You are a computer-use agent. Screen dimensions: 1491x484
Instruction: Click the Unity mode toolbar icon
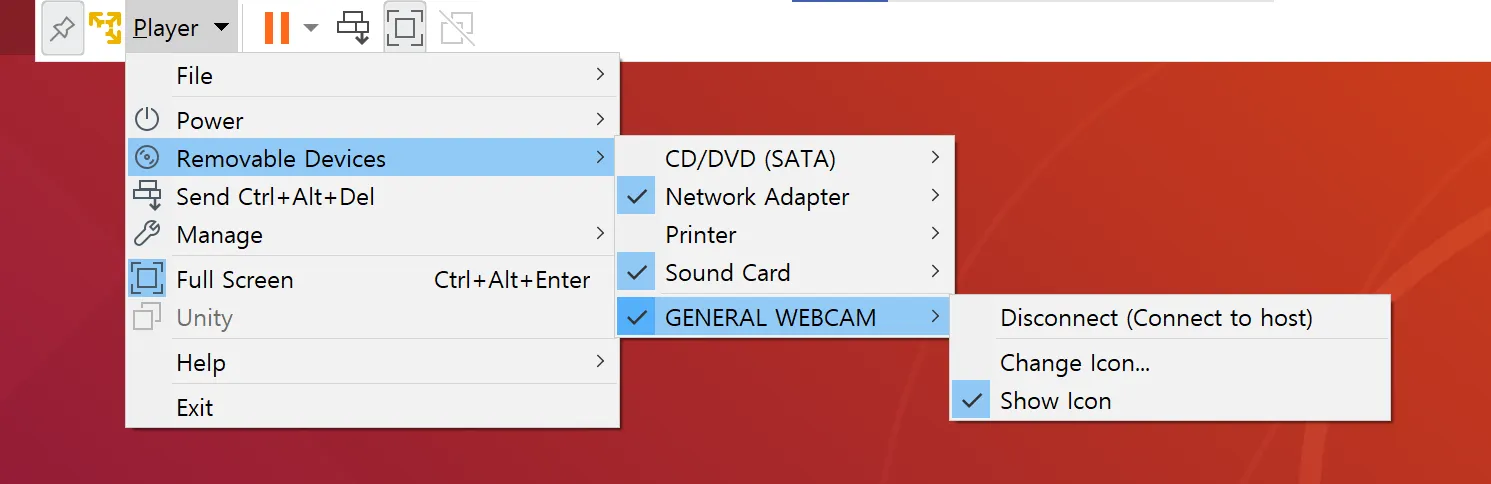[x=457, y=28]
